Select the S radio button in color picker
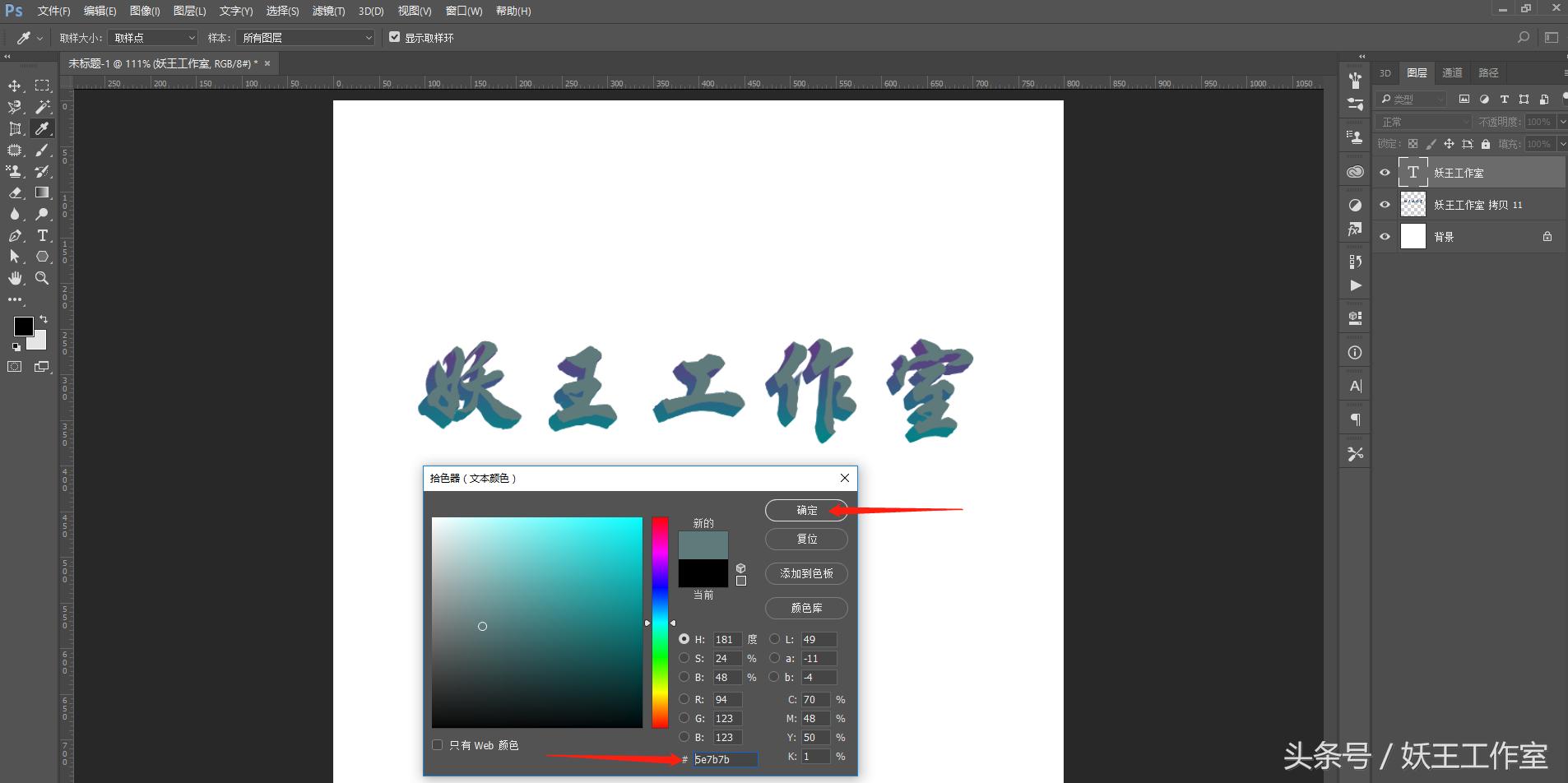The width and height of the screenshot is (1568, 783). click(684, 658)
